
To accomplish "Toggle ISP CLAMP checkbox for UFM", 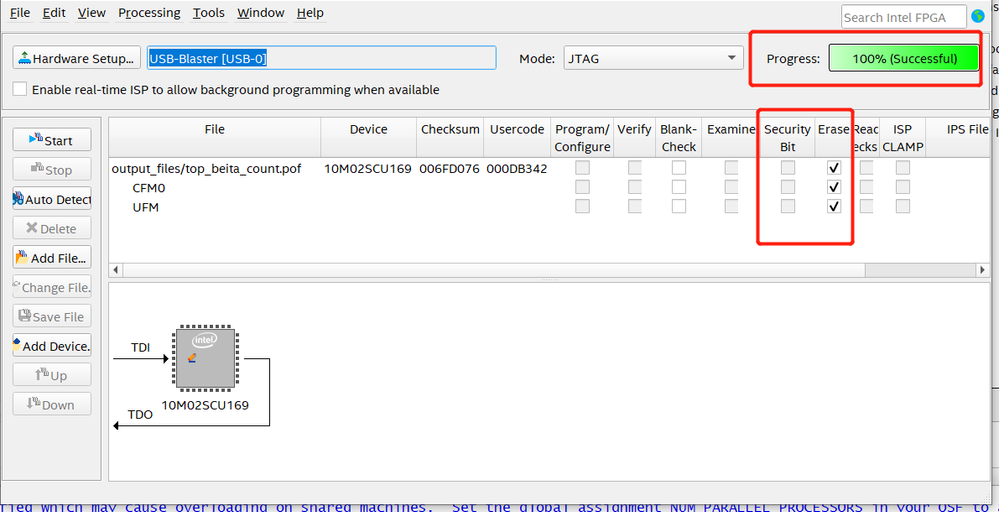I will point(902,206).
